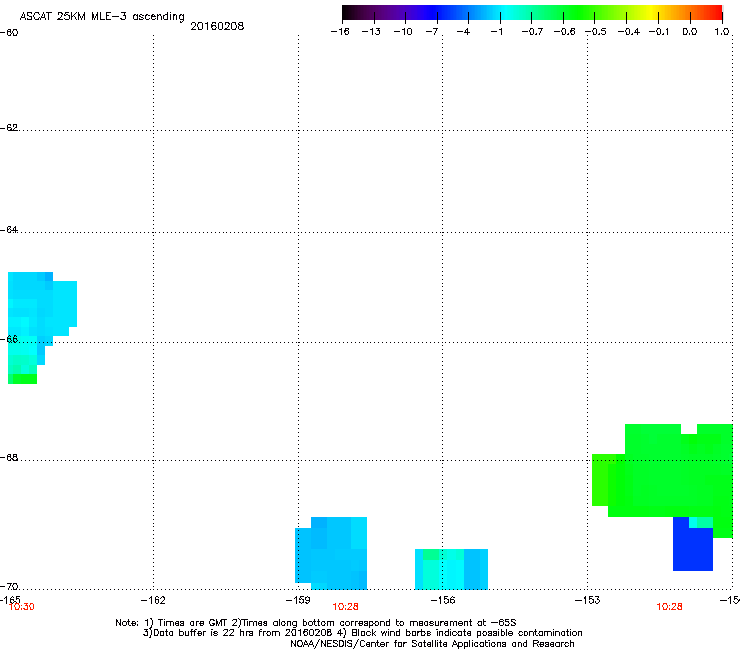The height and width of the screenshot is (650, 740).
Task: Click the -16 colorbar label
Action: coord(340,32)
